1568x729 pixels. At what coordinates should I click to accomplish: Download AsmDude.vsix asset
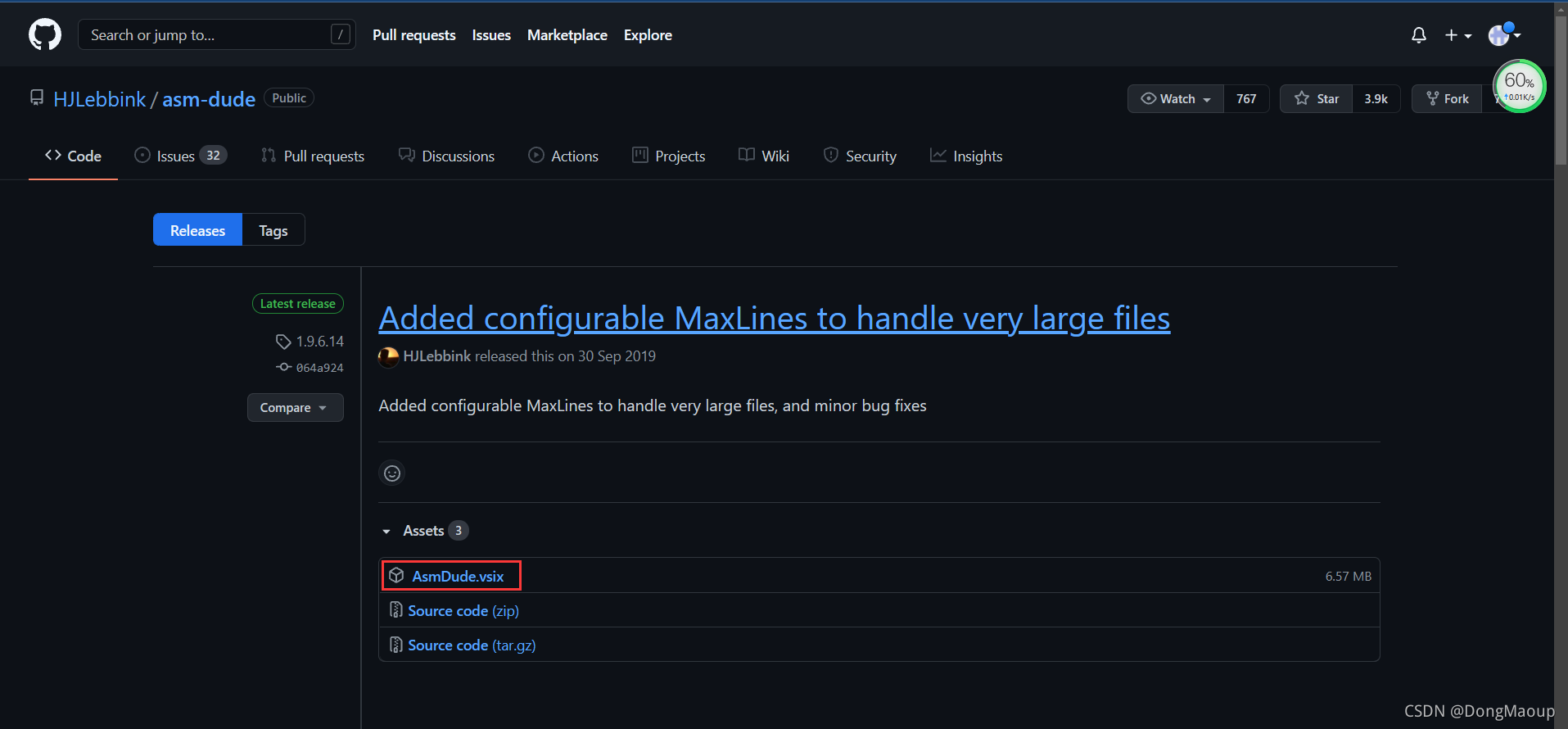458,576
